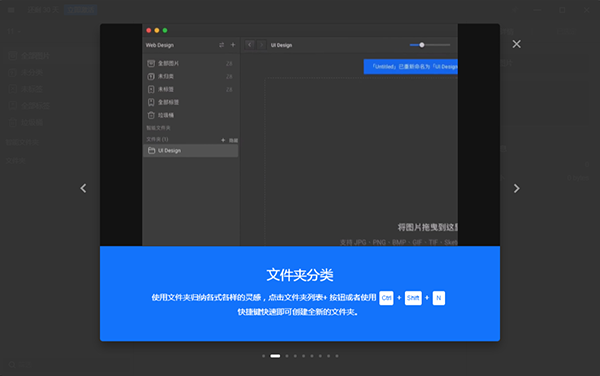
Task: Jump to the last tutorial page dot
Action: coord(337,356)
